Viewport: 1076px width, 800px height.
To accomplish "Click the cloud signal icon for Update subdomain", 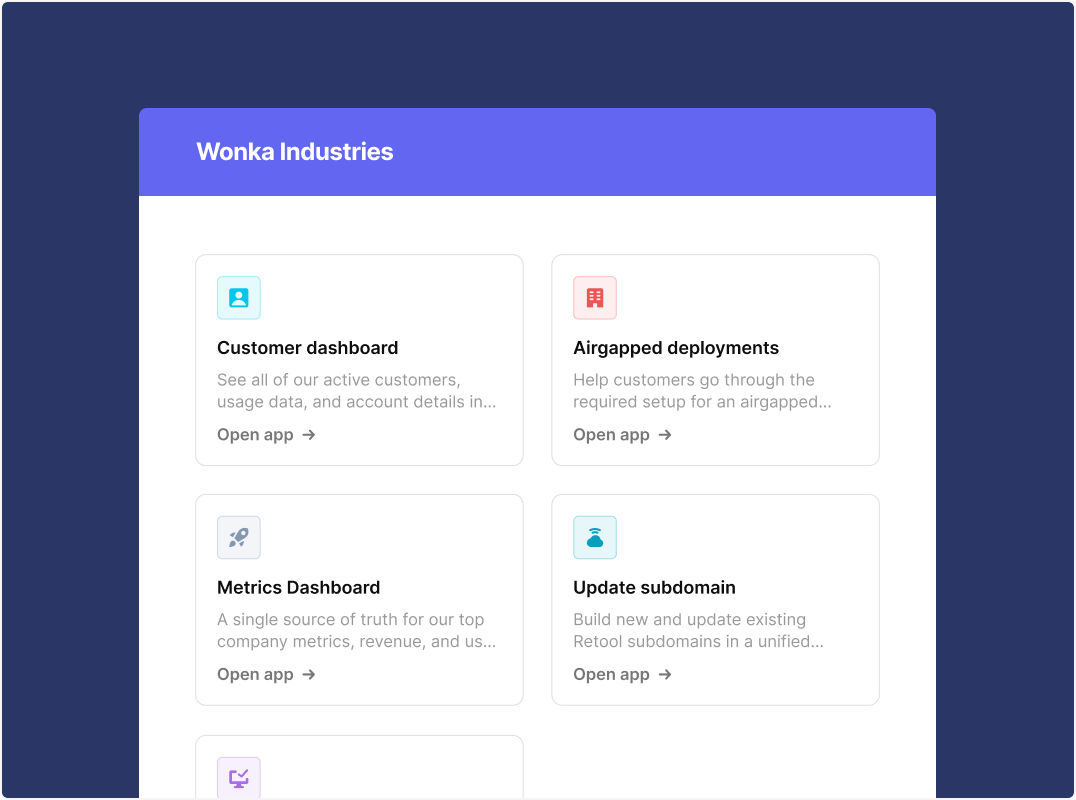I will click(x=595, y=537).
